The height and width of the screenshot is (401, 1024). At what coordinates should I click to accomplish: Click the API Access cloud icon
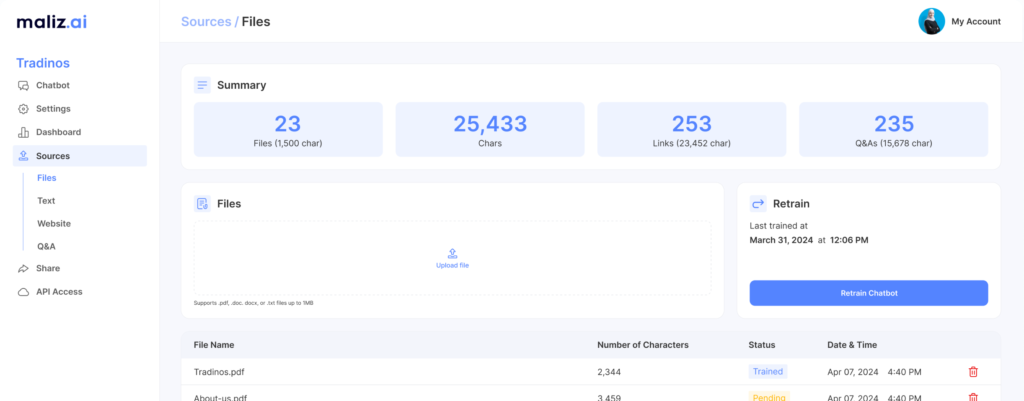(23, 292)
